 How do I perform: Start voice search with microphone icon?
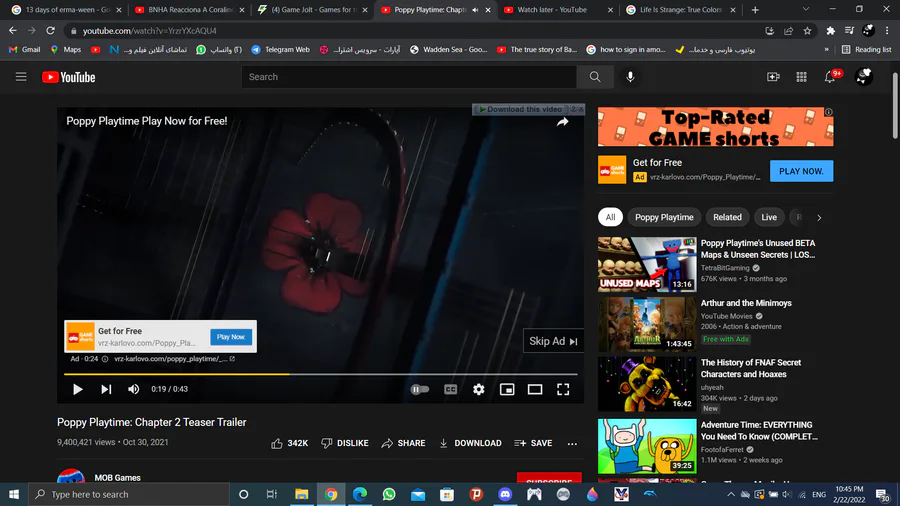coord(630,77)
